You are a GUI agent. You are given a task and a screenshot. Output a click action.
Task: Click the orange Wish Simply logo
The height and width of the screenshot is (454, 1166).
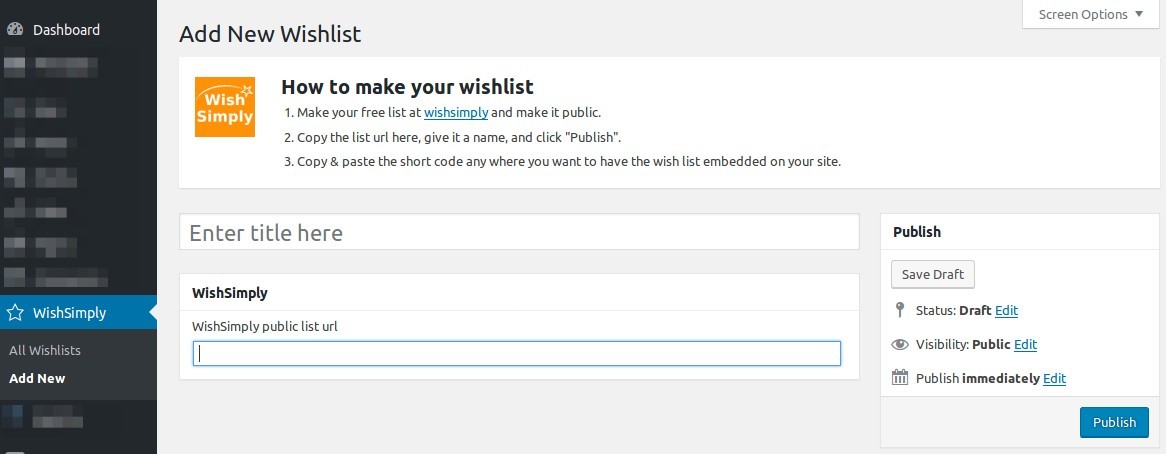[x=224, y=107]
